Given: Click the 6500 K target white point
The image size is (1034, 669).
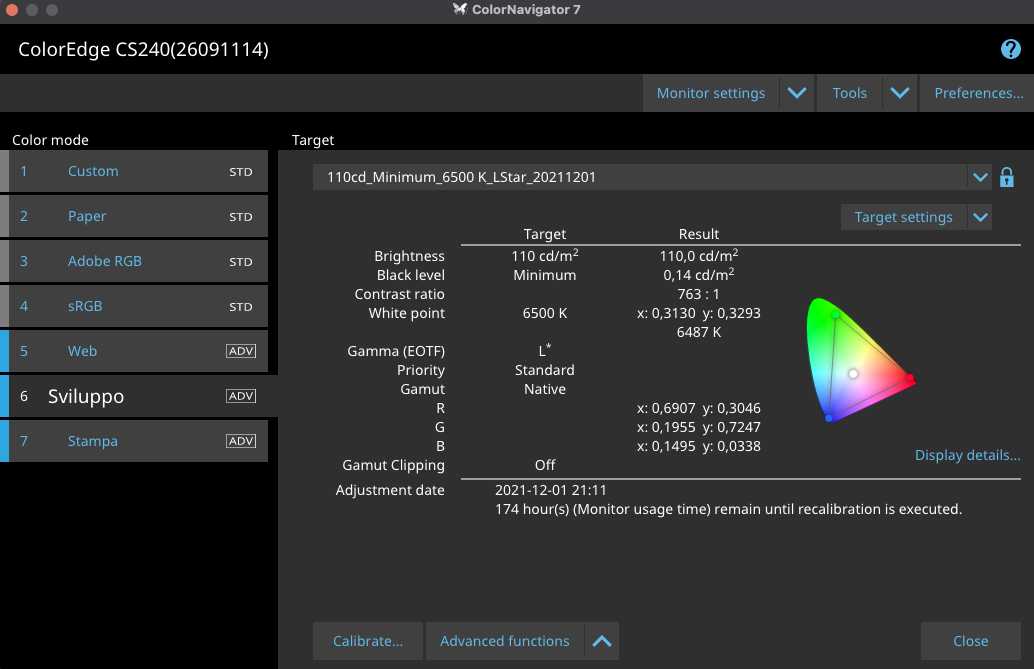Looking at the screenshot, I should [x=545, y=313].
